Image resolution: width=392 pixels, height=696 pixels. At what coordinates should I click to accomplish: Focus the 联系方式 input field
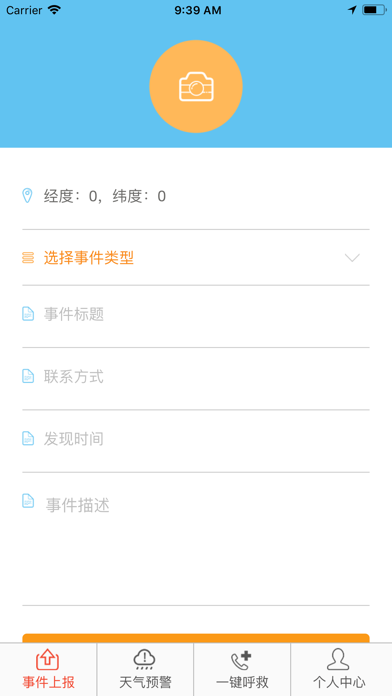click(196, 376)
